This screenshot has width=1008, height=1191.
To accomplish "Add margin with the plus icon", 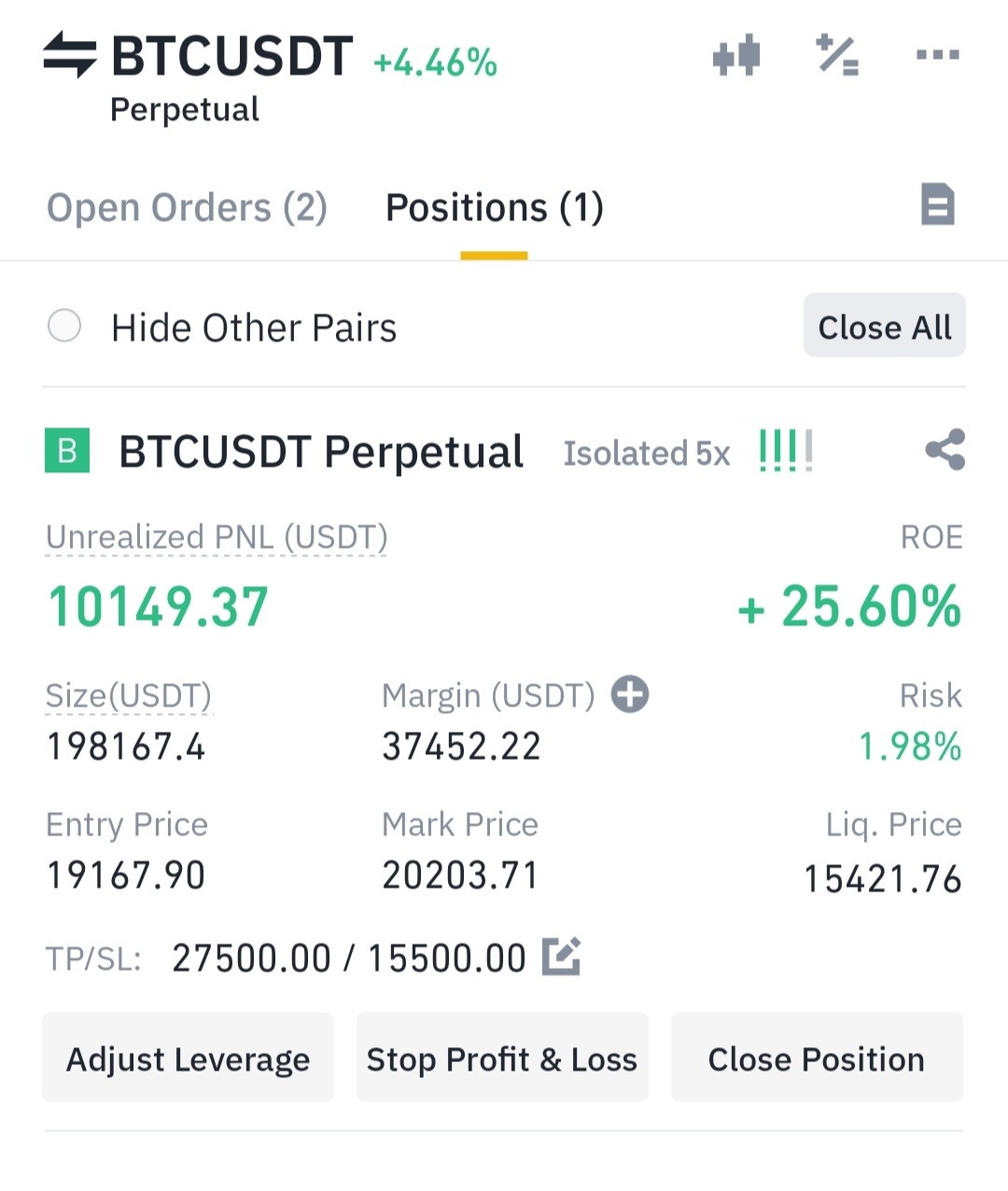I will [630, 694].
